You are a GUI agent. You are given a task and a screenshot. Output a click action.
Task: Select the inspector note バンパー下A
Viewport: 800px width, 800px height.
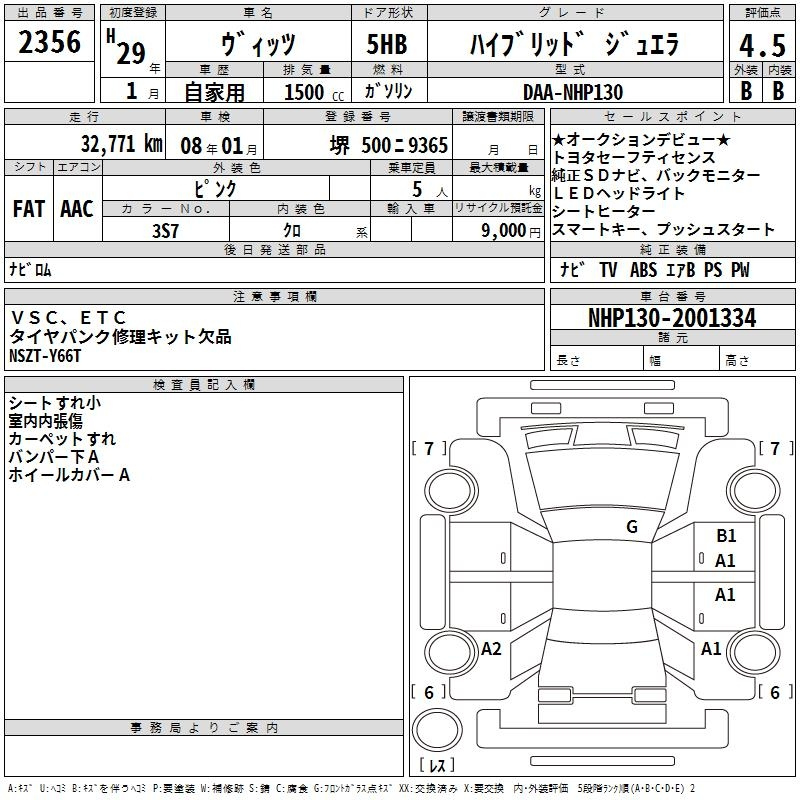54,457
